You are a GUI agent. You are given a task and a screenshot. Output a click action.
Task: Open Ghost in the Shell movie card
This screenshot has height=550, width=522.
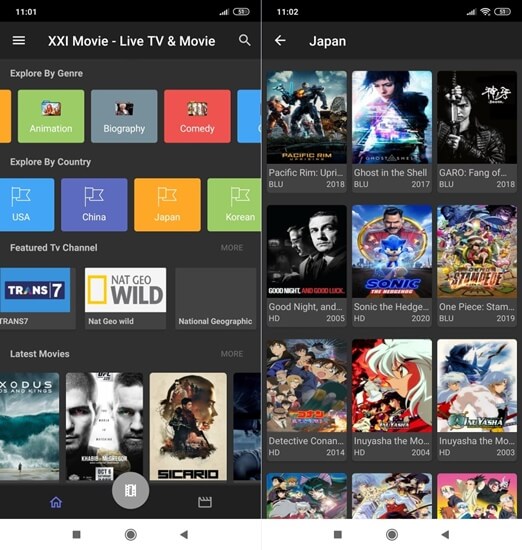(392, 132)
